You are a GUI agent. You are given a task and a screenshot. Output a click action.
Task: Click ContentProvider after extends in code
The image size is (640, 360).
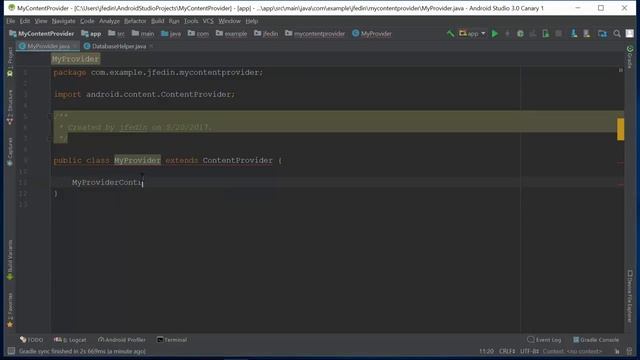click(238, 160)
